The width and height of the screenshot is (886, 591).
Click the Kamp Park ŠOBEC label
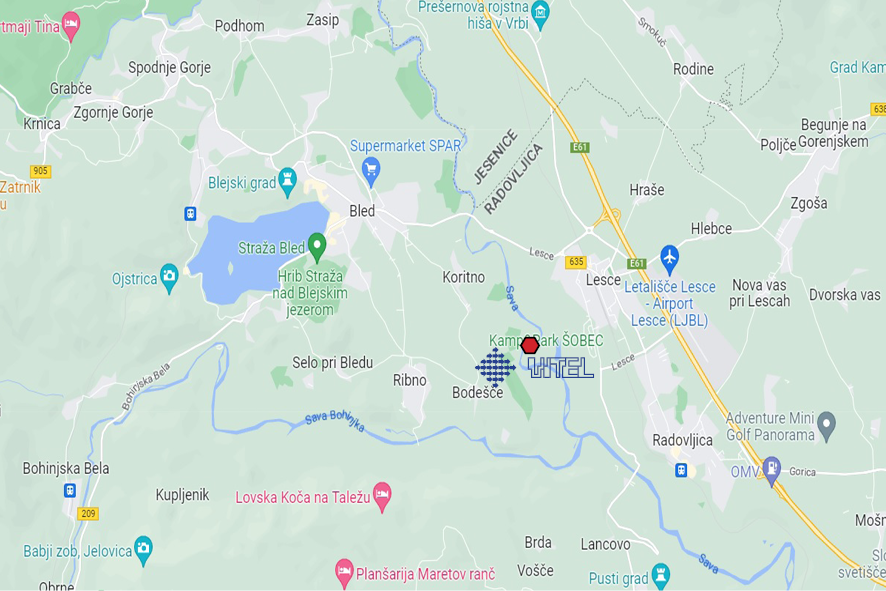546,341
